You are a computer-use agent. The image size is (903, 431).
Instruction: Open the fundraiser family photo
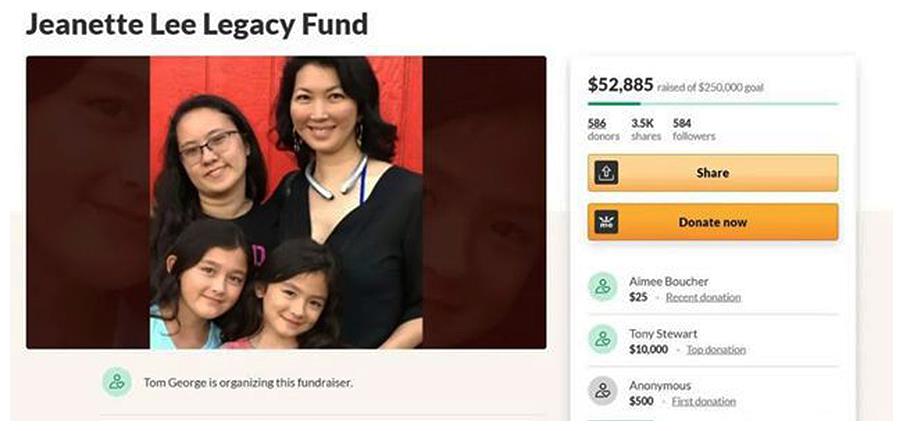click(x=286, y=202)
